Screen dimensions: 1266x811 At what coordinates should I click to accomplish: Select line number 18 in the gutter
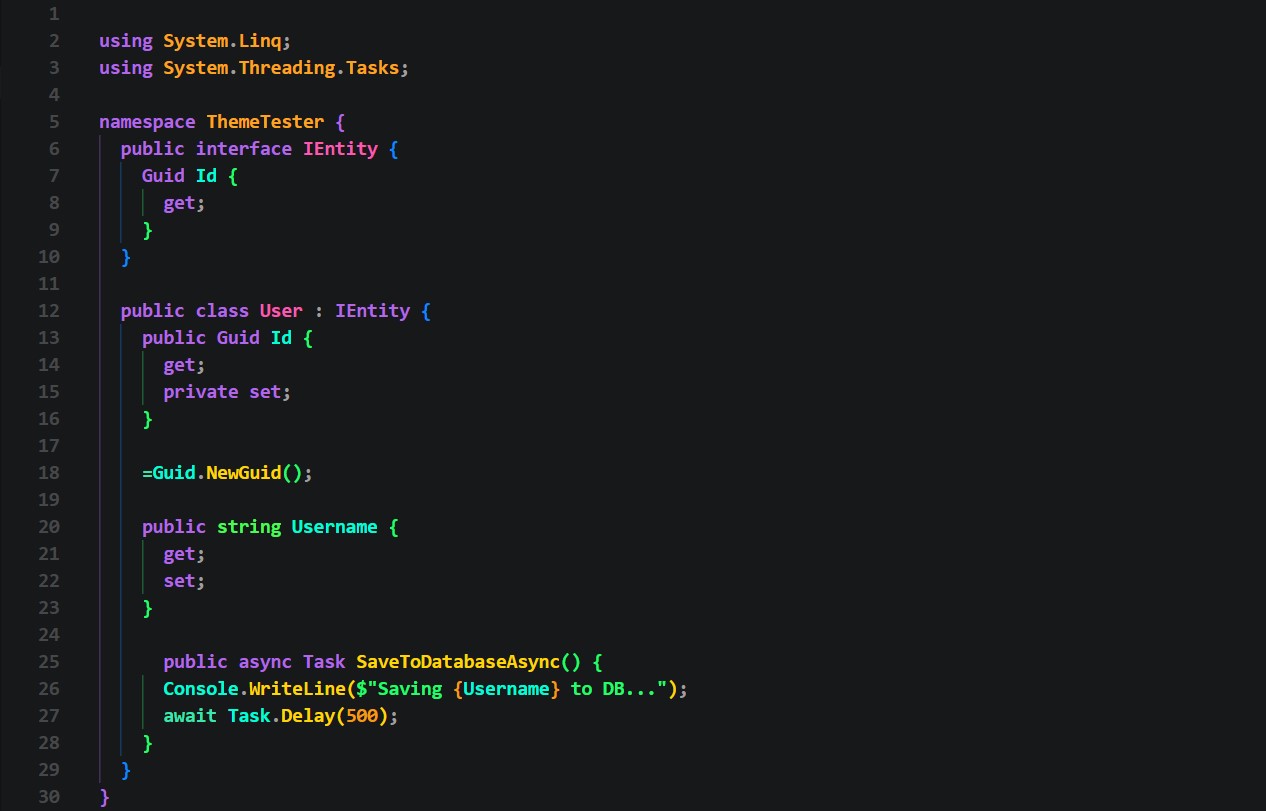coord(48,473)
